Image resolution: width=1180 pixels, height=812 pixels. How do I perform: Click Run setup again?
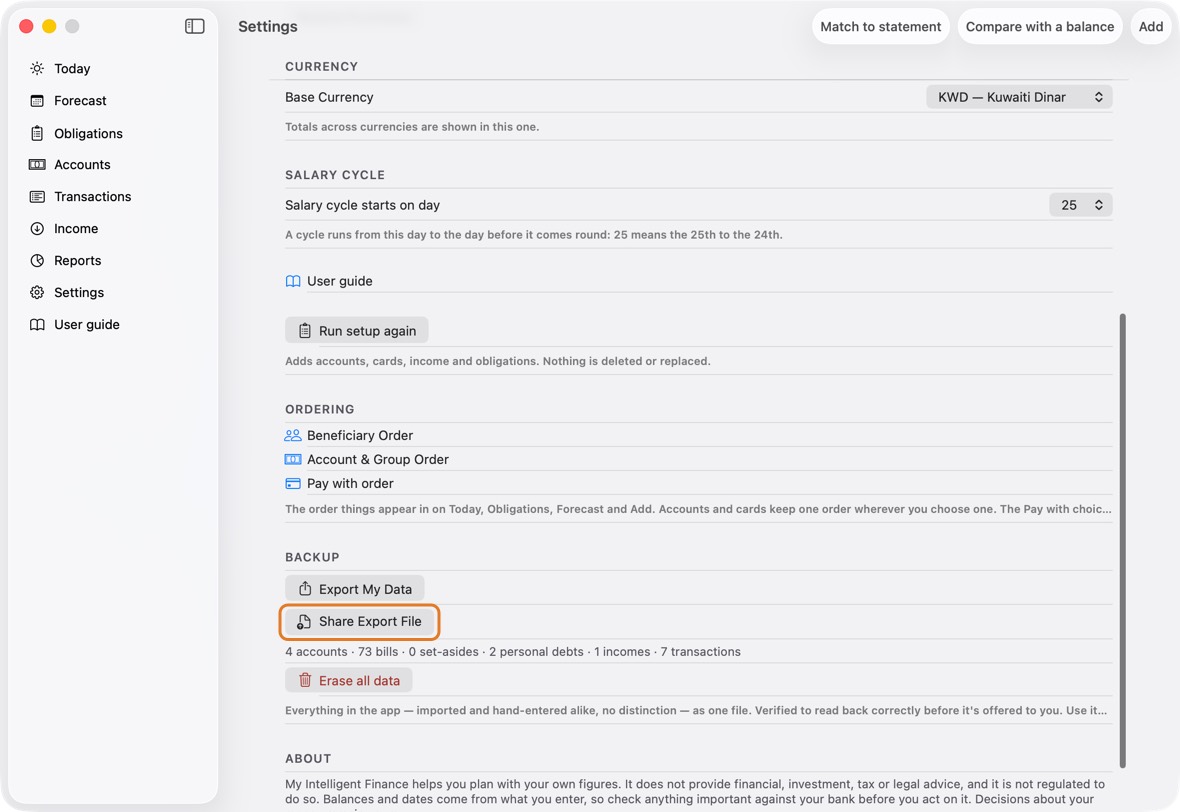point(357,331)
